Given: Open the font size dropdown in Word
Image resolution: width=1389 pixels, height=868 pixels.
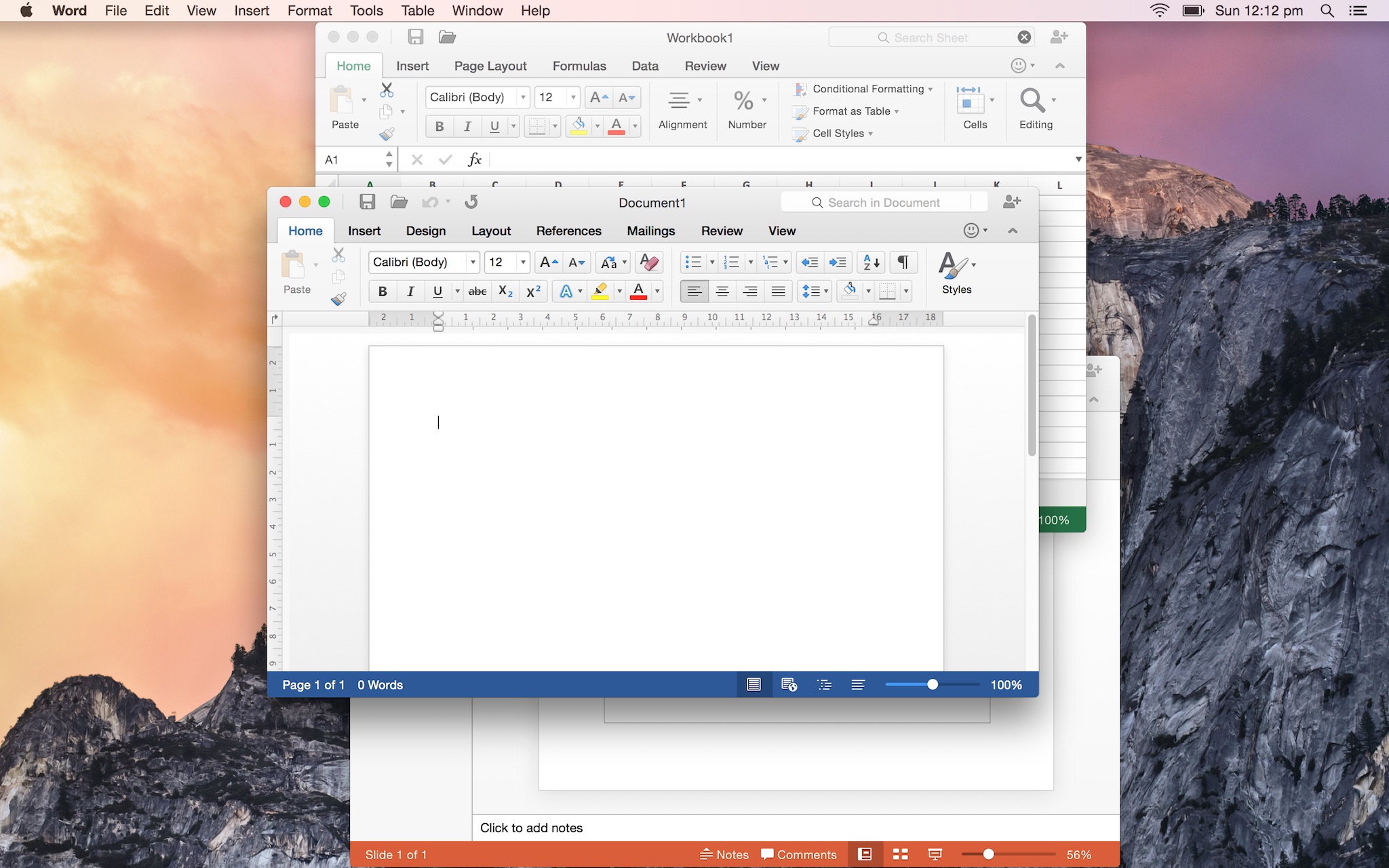Looking at the screenshot, I should (523, 262).
